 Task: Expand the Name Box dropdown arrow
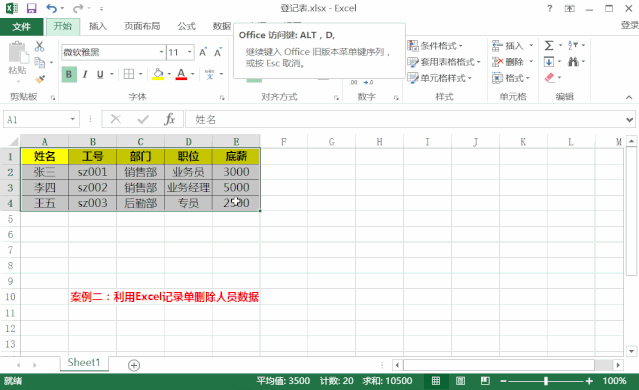click(72, 119)
